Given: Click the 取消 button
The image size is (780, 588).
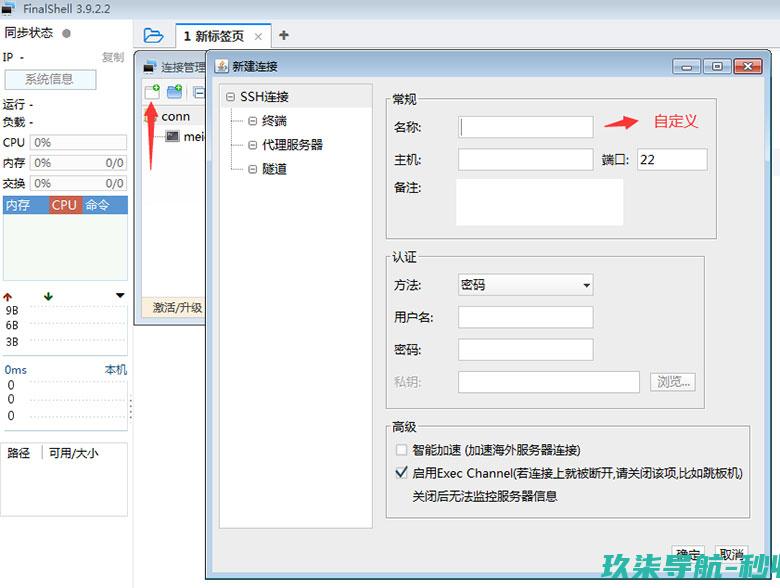Looking at the screenshot, I should 731,554.
